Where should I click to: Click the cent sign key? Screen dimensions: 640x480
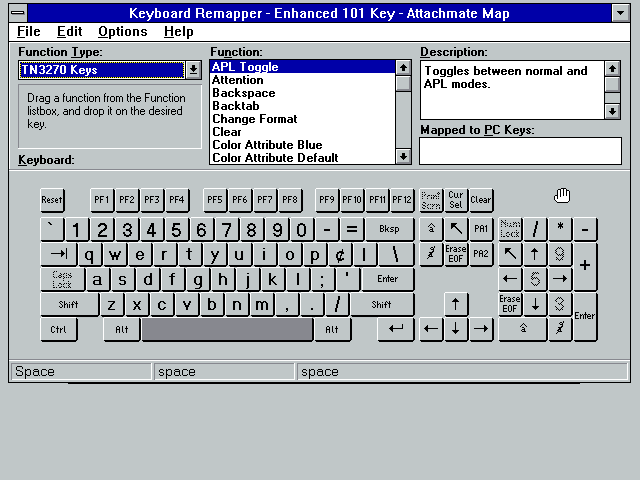coord(340,254)
